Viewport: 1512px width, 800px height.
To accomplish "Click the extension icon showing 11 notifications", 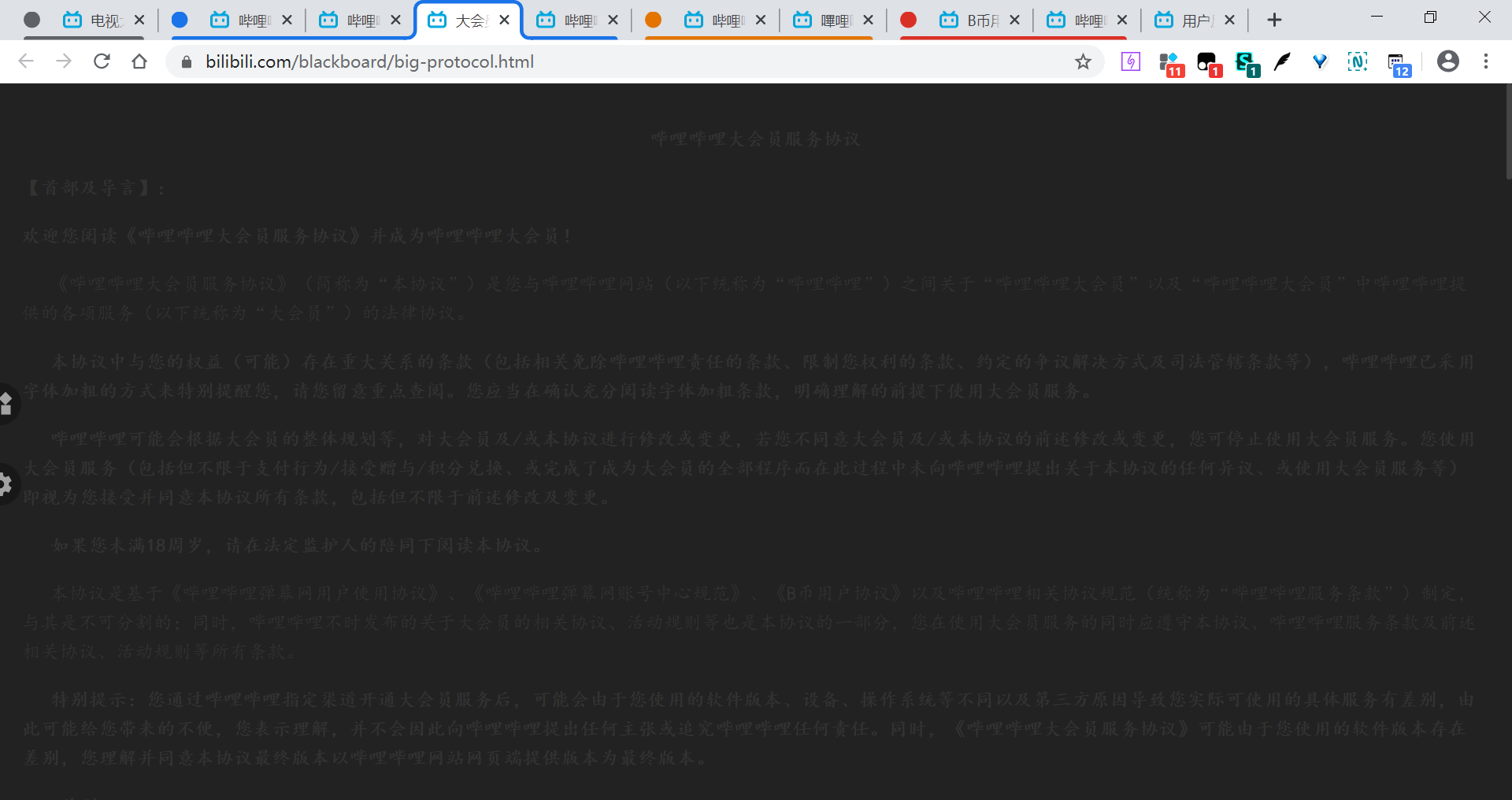I will pos(1170,61).
